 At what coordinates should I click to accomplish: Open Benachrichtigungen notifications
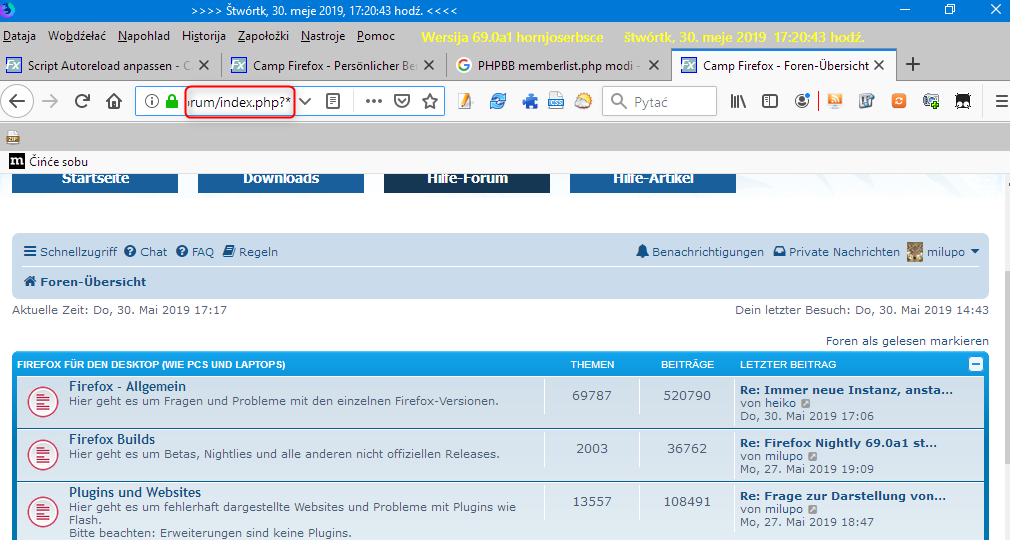(x=700, y=252)
